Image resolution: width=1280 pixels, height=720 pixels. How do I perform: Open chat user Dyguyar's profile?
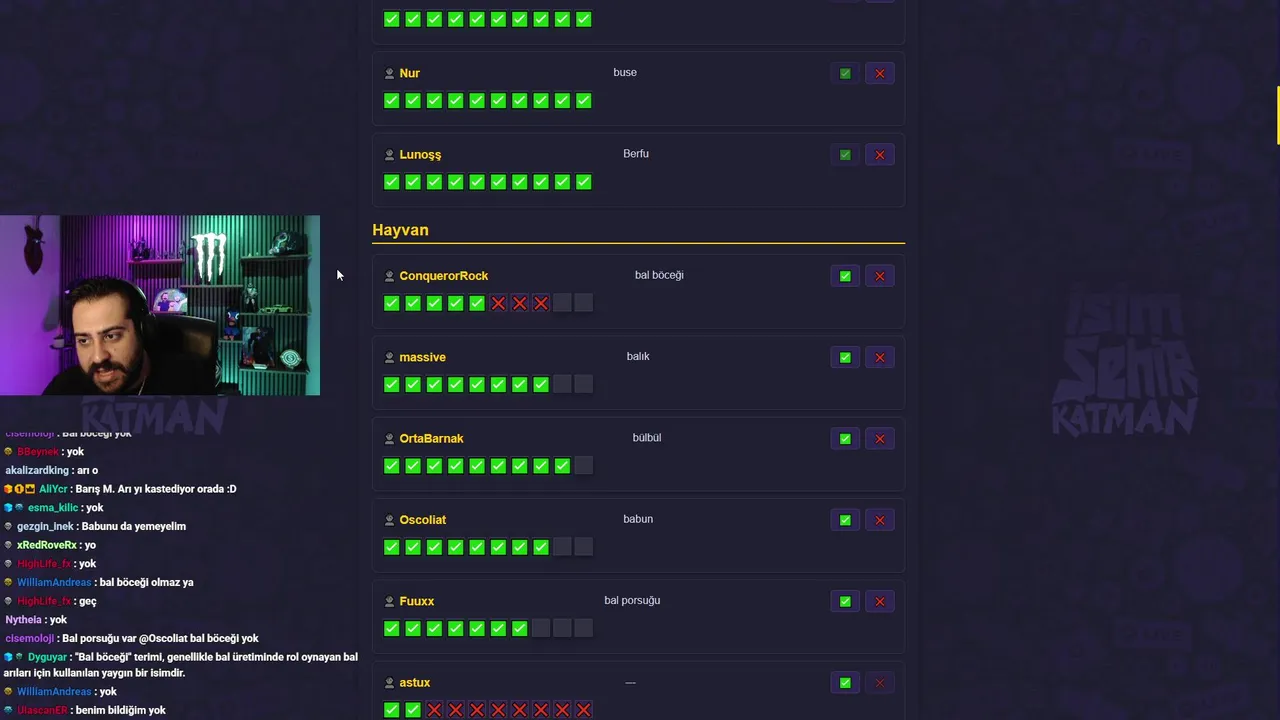point(47,657)
